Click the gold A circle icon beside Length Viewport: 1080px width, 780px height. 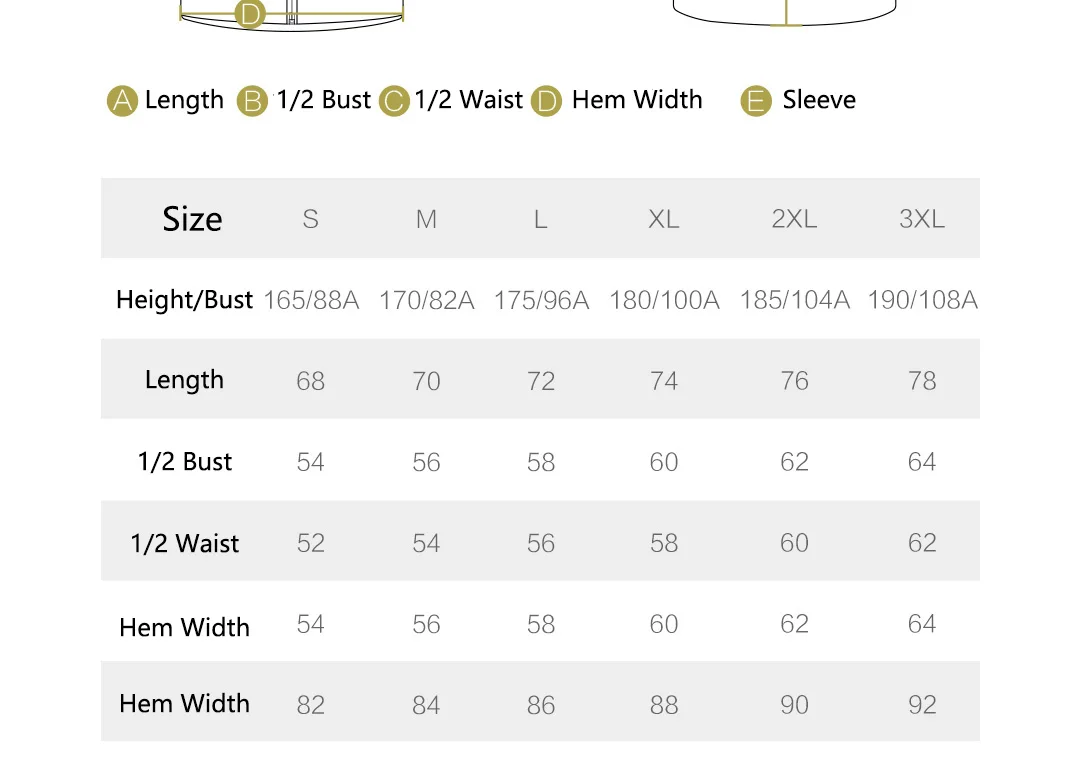coord(123,101)
